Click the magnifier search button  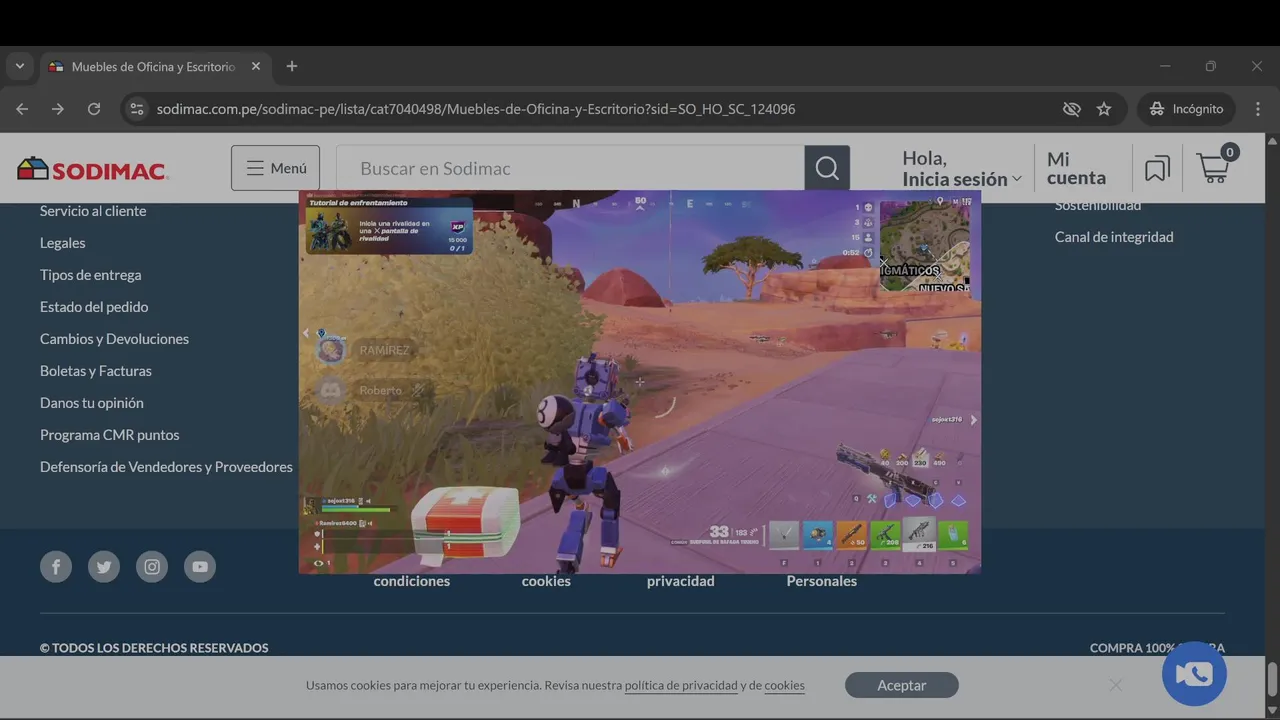827,168
